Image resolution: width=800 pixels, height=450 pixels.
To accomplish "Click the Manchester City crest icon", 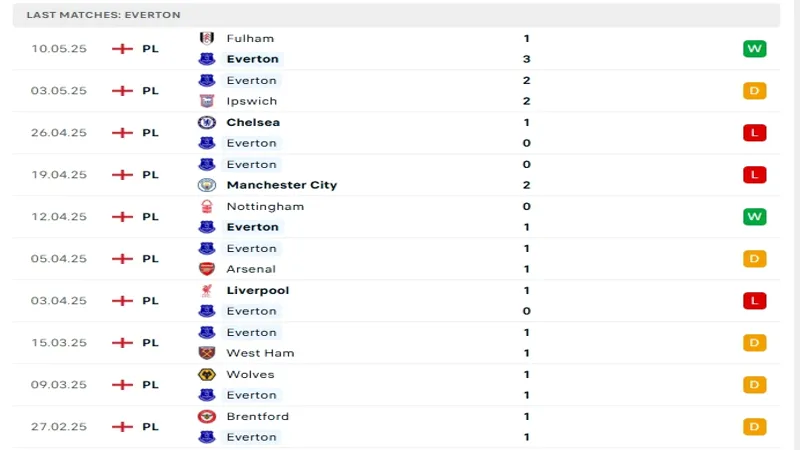I will click(207, 185).
